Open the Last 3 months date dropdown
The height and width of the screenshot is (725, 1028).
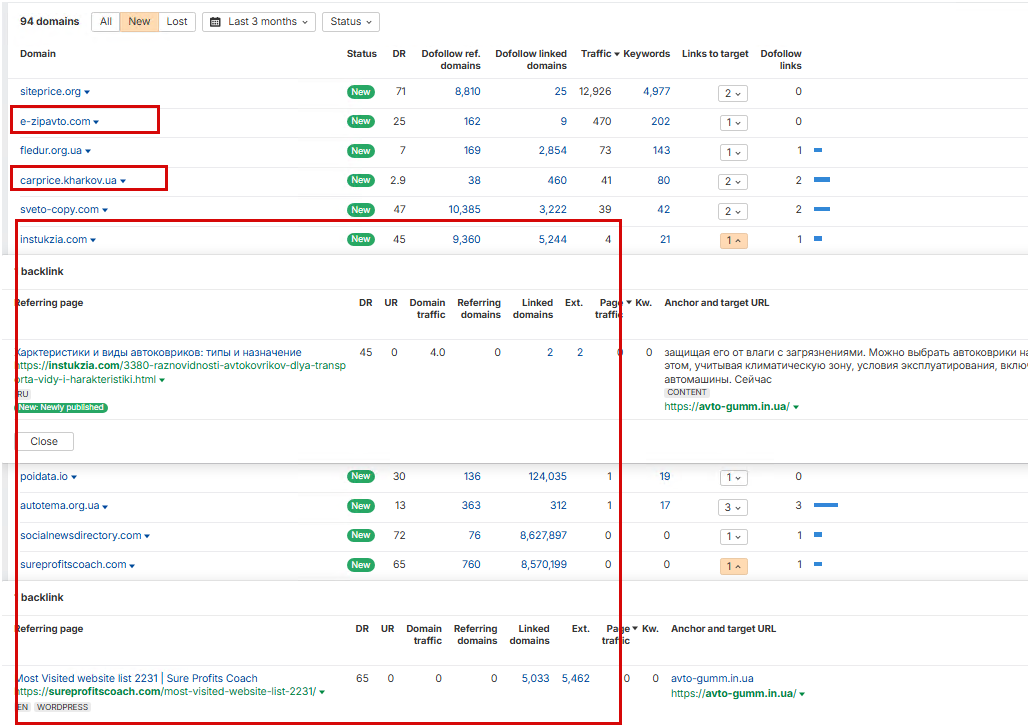tap(259, 22)
